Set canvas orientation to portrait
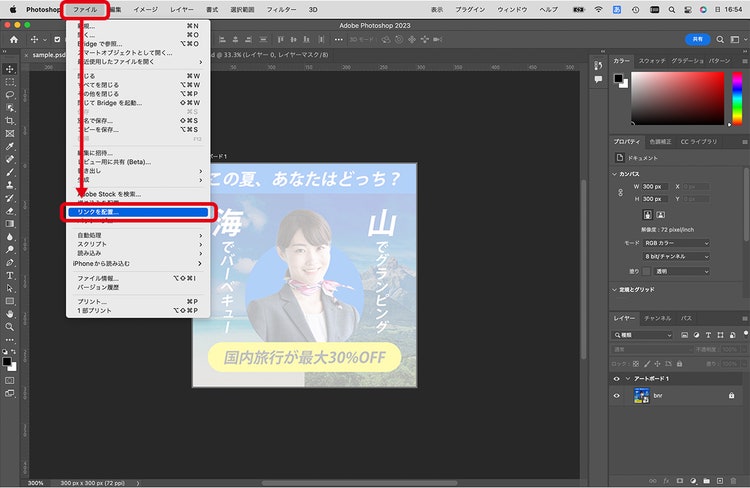 [647, 215]
